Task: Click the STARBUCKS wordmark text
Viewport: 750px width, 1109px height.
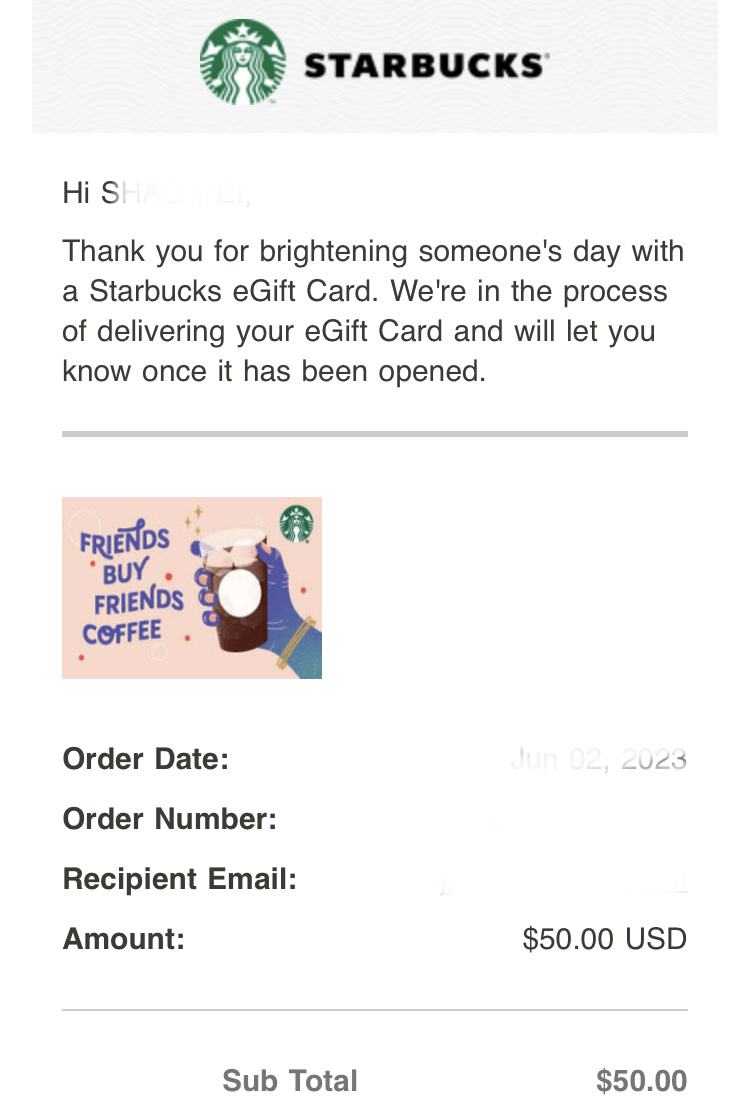Action: point(425,66)
